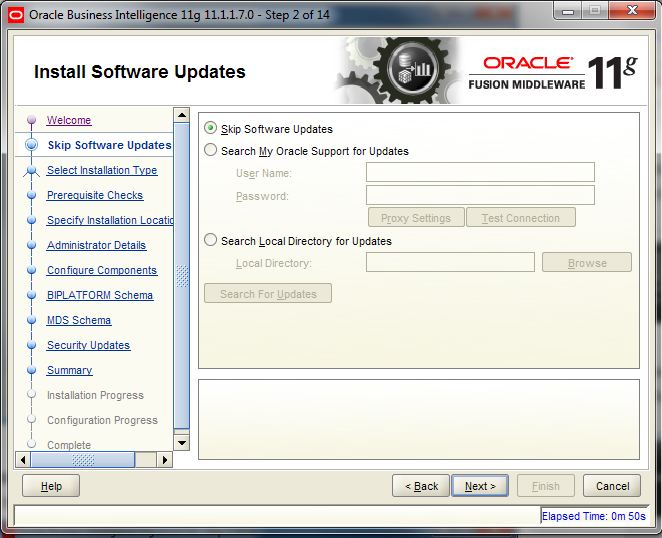This screenshot has width=662, height=538.
Task: Click the bullet icon beside Prerequisite Checks
Action: pos(31,195)
